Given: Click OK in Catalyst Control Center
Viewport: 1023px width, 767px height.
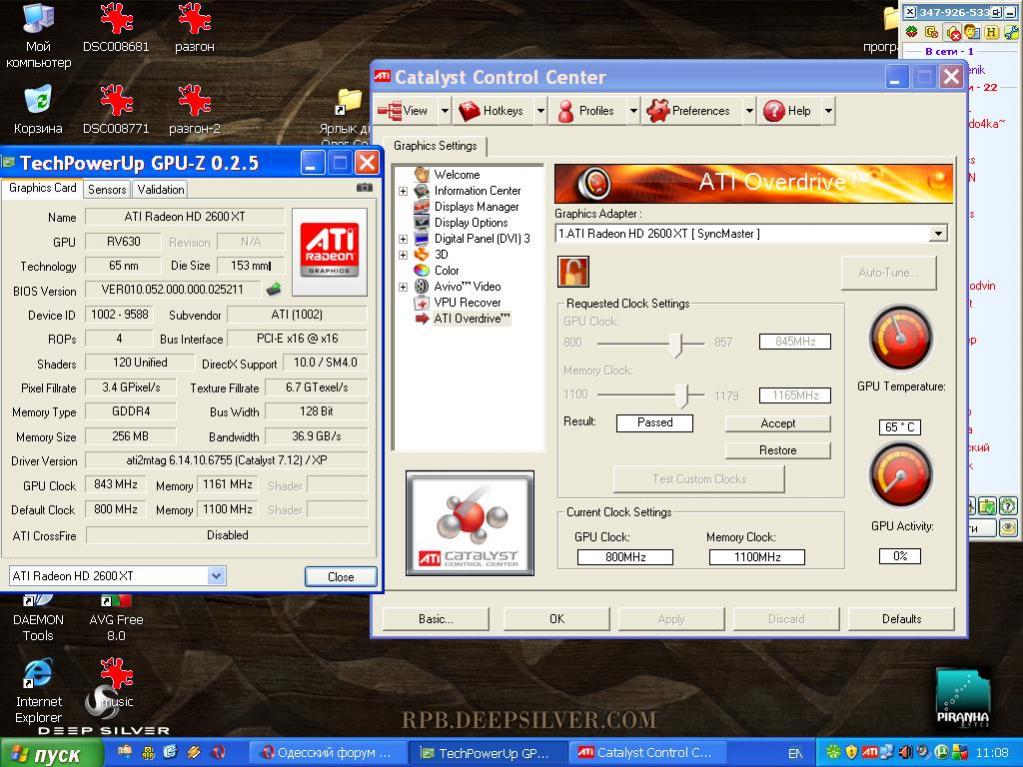Looking at the screenshot, I should (x=557, y=619).
